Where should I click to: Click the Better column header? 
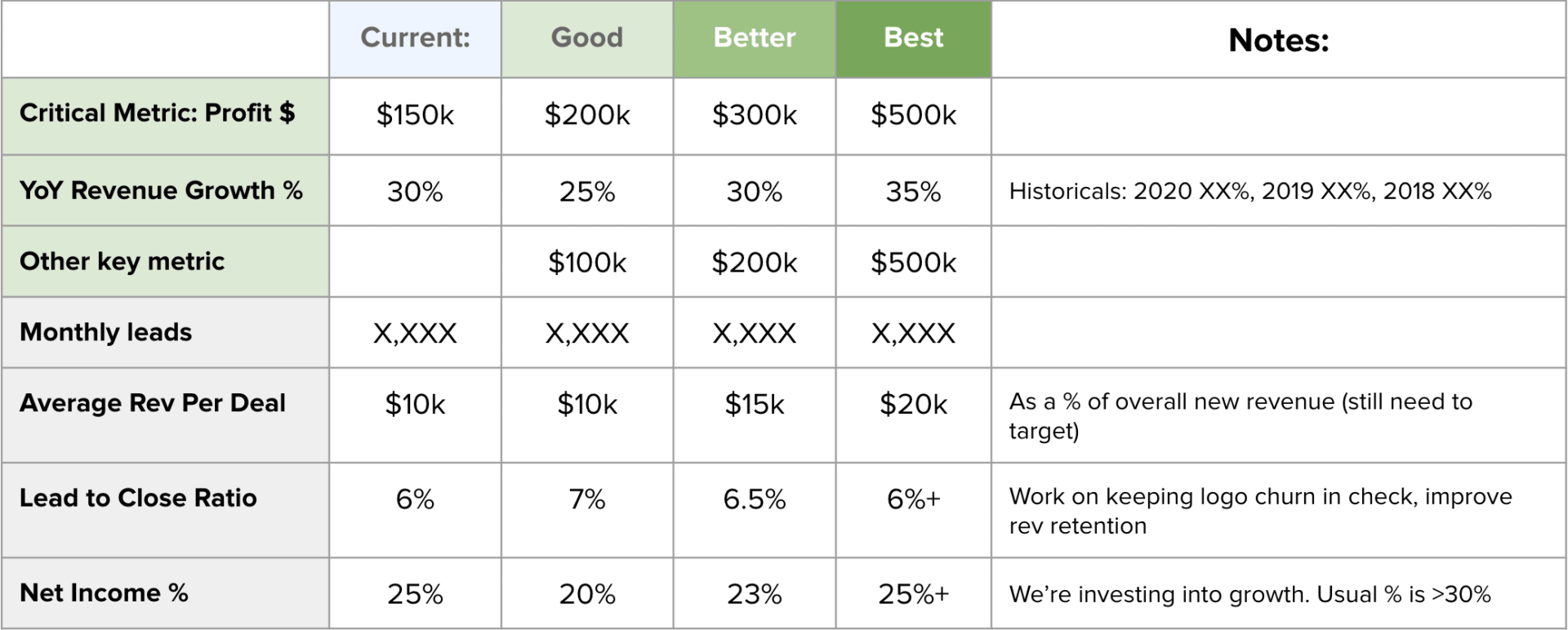[x=754, y=38]
